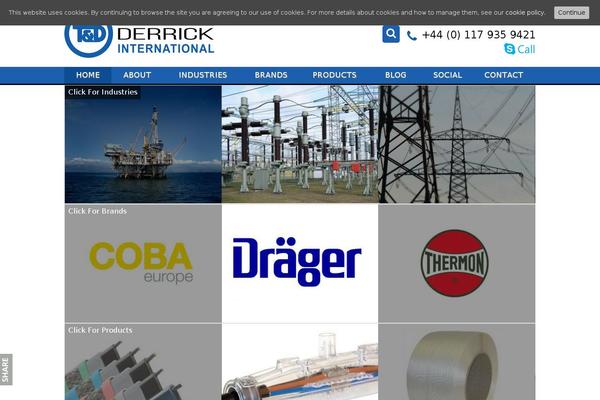Viewport: 600px width, 400px height.
Task: Click the Dräger brand logo
Action: click(x=297, y=262)
